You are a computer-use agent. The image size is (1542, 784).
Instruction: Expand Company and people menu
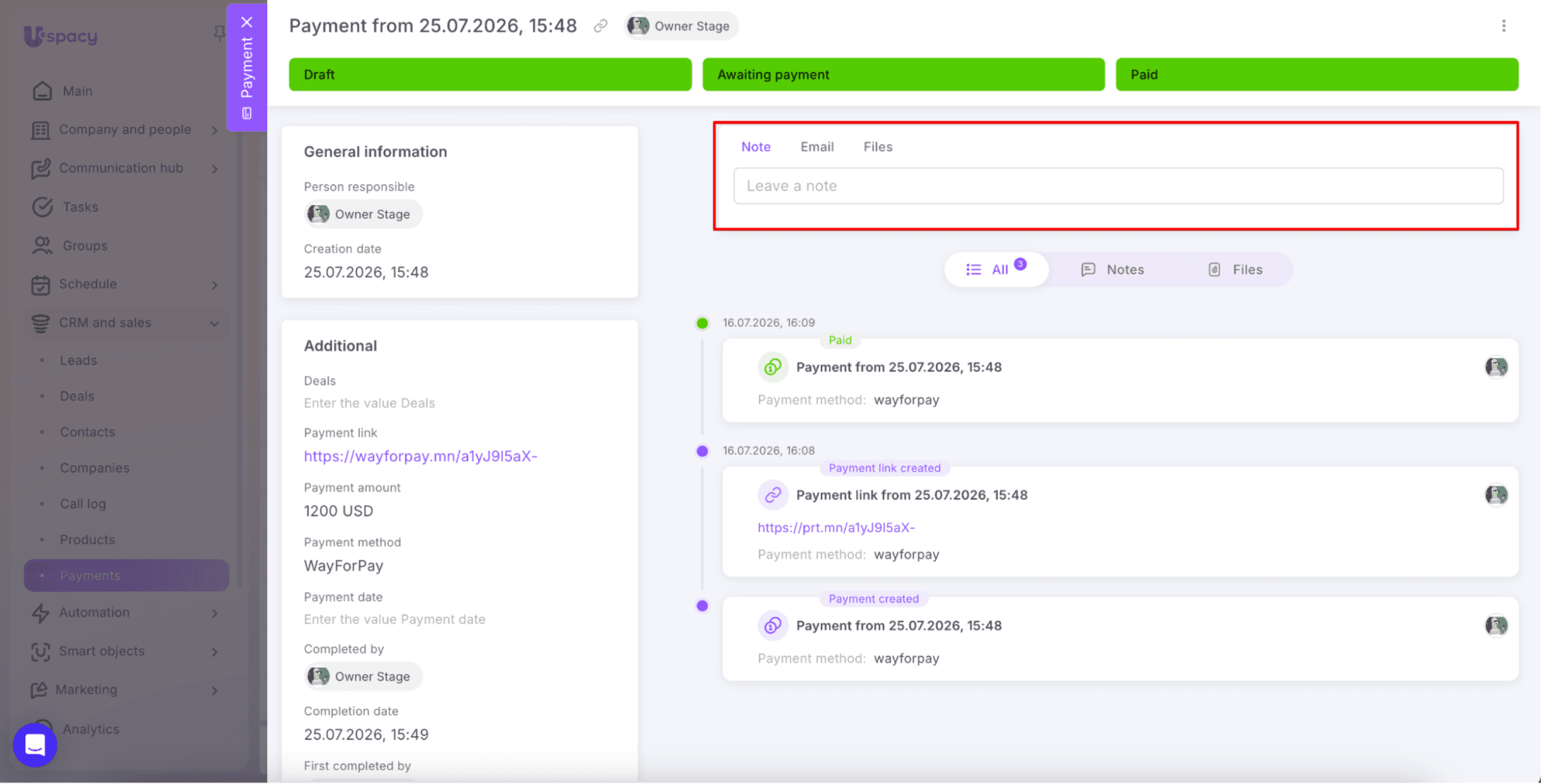coord(215,130)
